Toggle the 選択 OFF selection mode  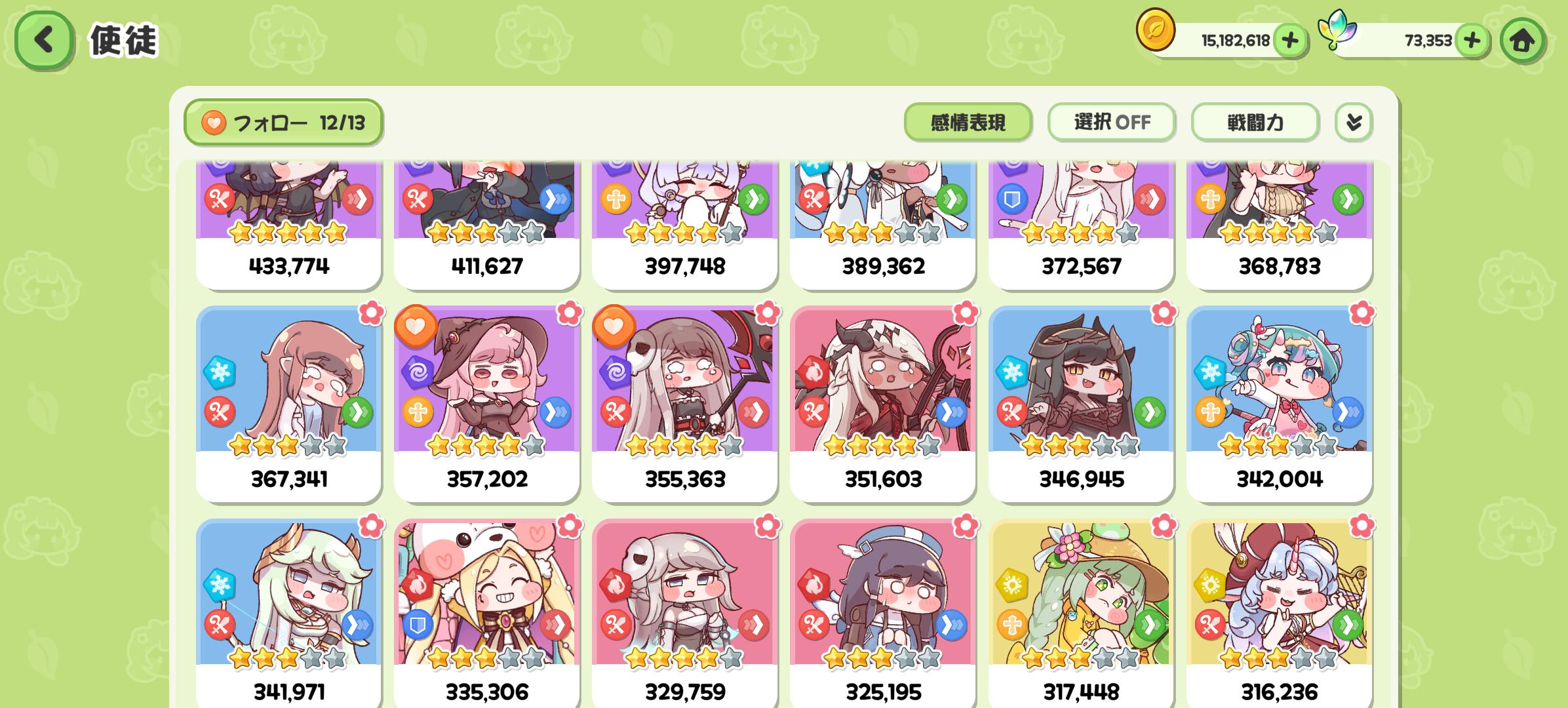pos(1111,122)
